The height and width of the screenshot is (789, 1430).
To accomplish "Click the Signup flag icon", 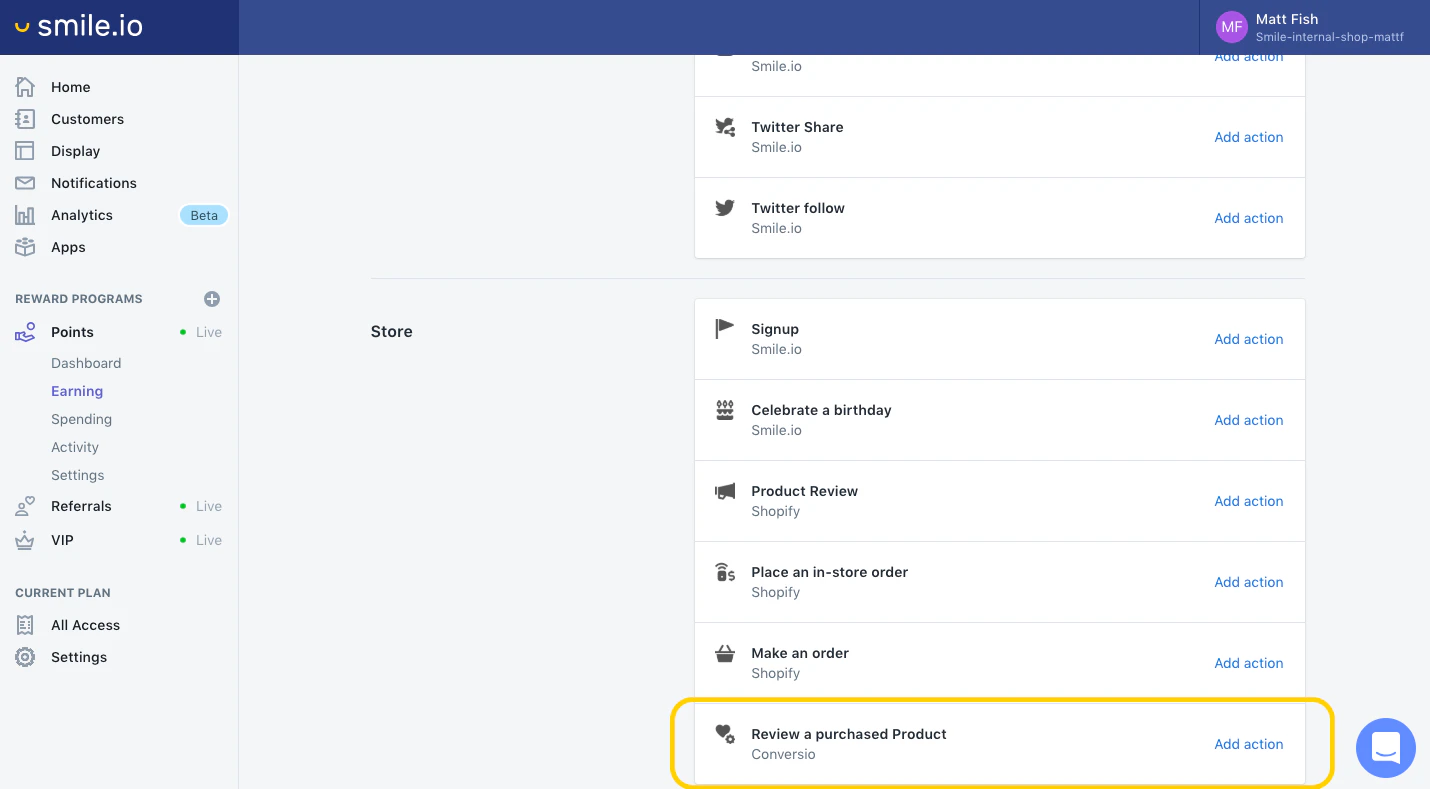I will click(725, 329).
